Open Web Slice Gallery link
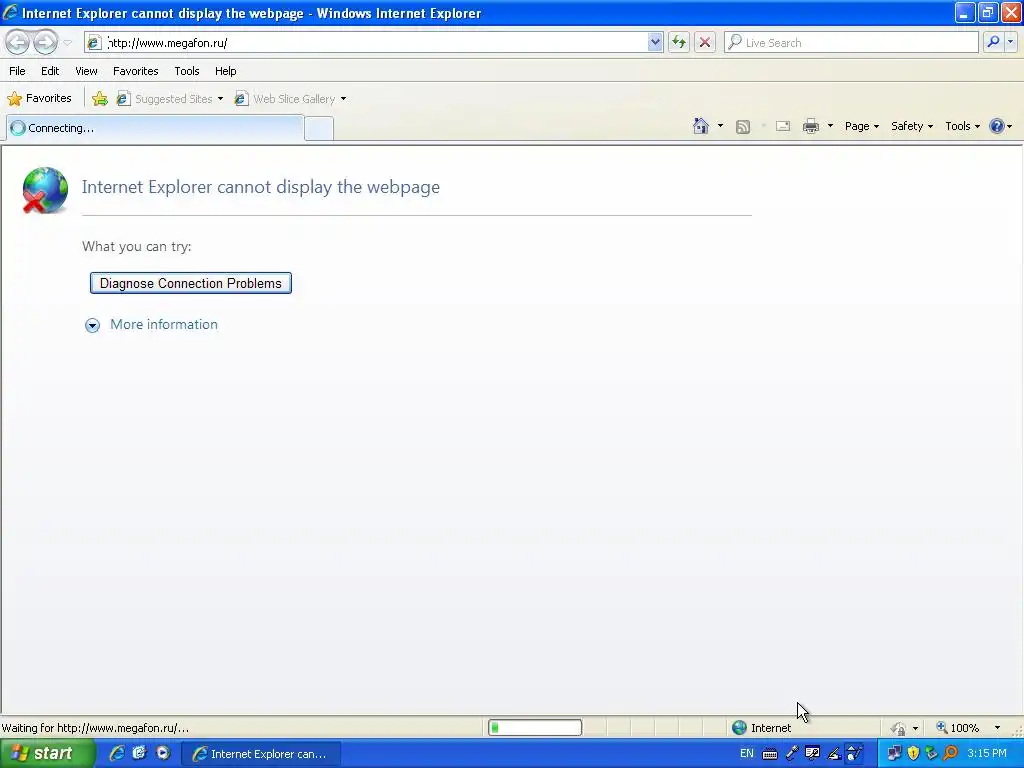Viewport: 1024px width, 768px height. click(285, 99)
